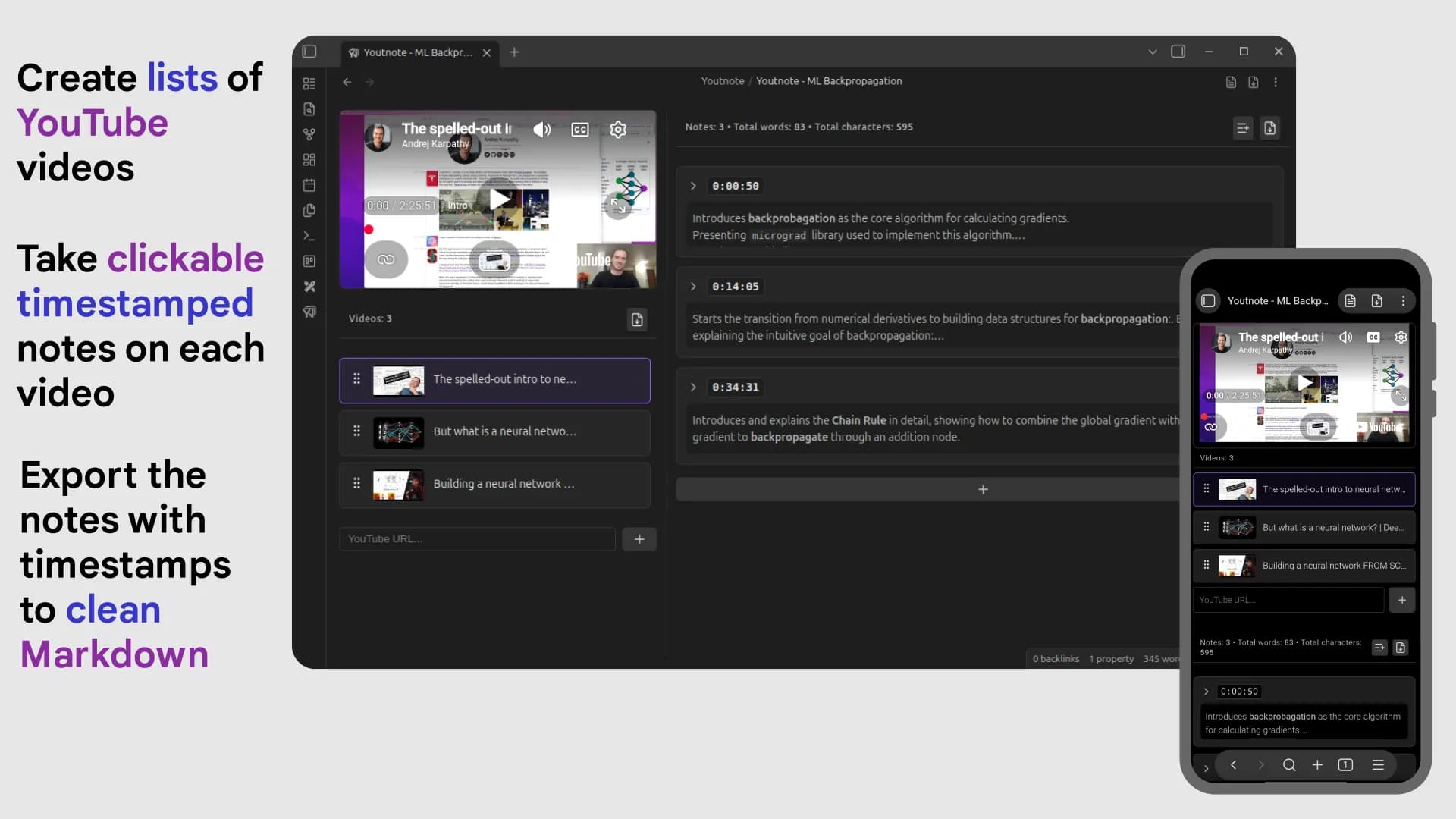Open a new tab with plus
Viewport: 1456px width, 819px height.
click(514, 52)
